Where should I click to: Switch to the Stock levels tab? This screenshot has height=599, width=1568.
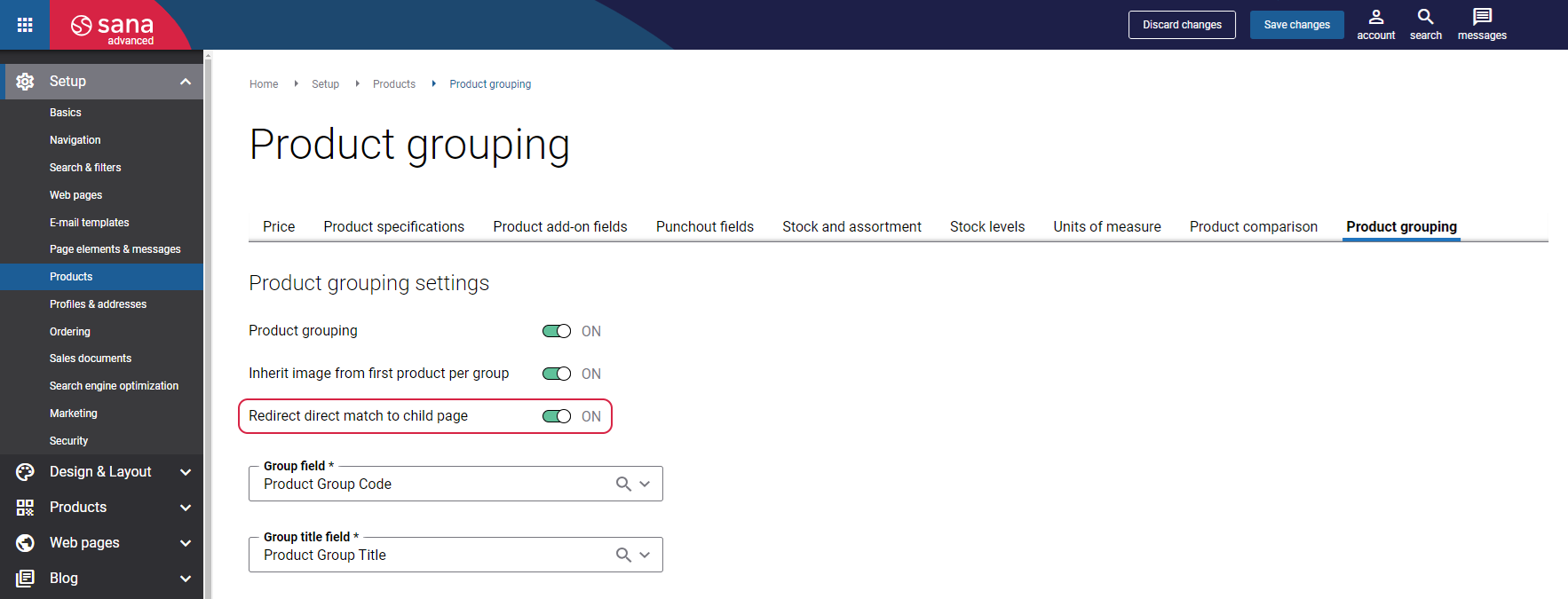point(987,226)
